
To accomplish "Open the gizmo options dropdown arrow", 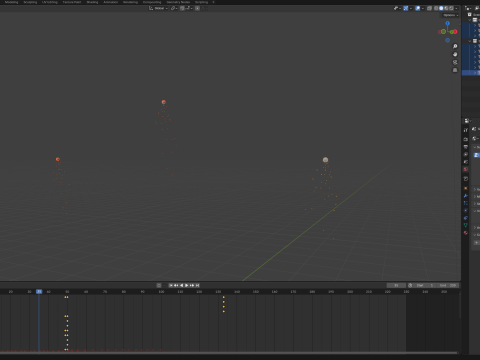I will pyautogui.click(x=411, y=8).
